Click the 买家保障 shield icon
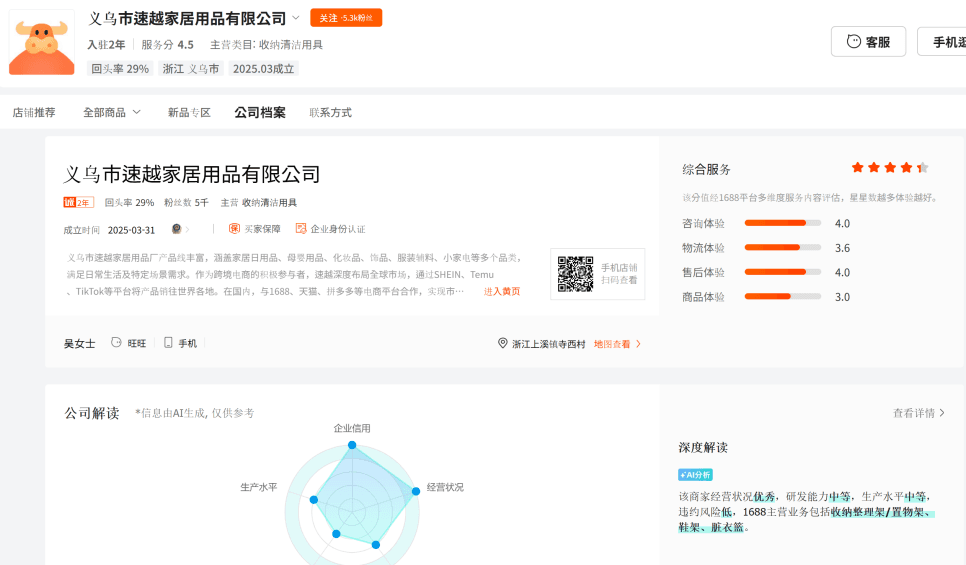 [234, 229]
